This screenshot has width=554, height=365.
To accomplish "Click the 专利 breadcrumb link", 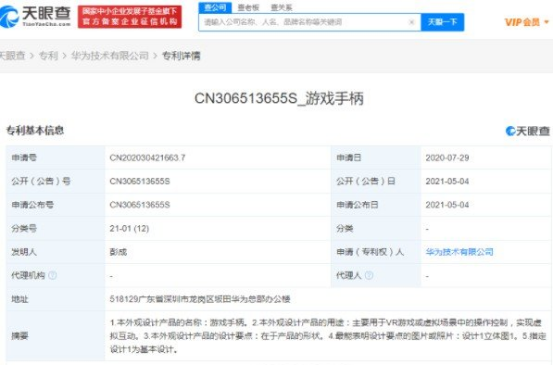I will click(48, 55).
